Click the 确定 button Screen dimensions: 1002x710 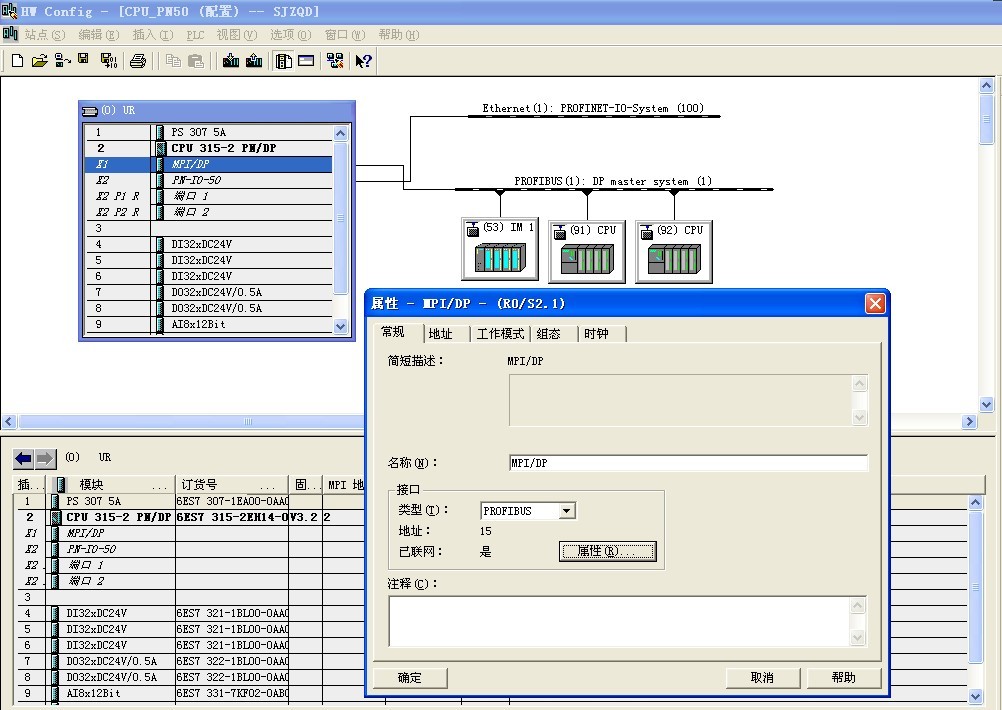pyautogui.click(x=410, y=677)
